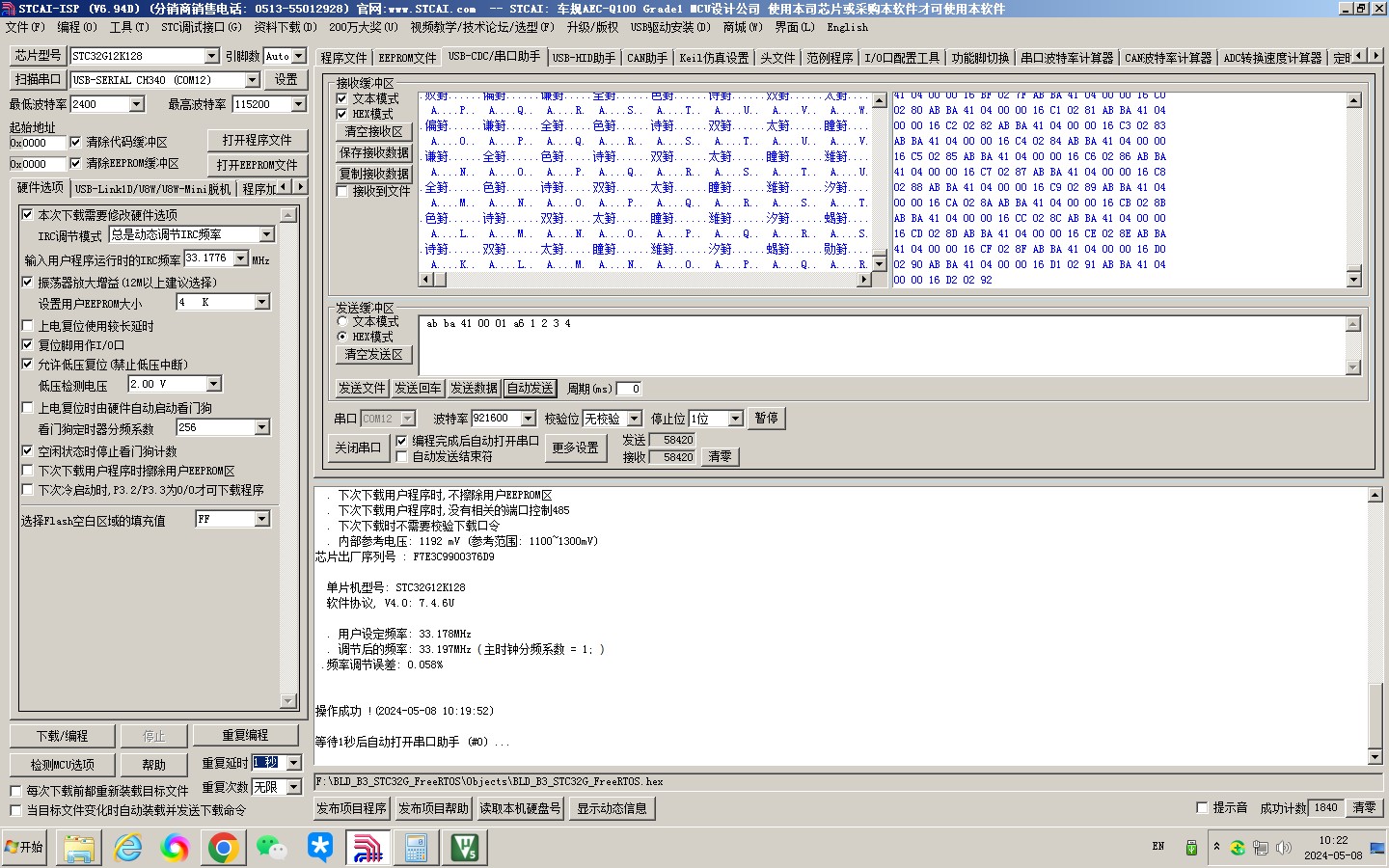The width and height of the screenshot is (1389, 868).
Task: Open the file explorer folder icon
Action: [79, 848]
